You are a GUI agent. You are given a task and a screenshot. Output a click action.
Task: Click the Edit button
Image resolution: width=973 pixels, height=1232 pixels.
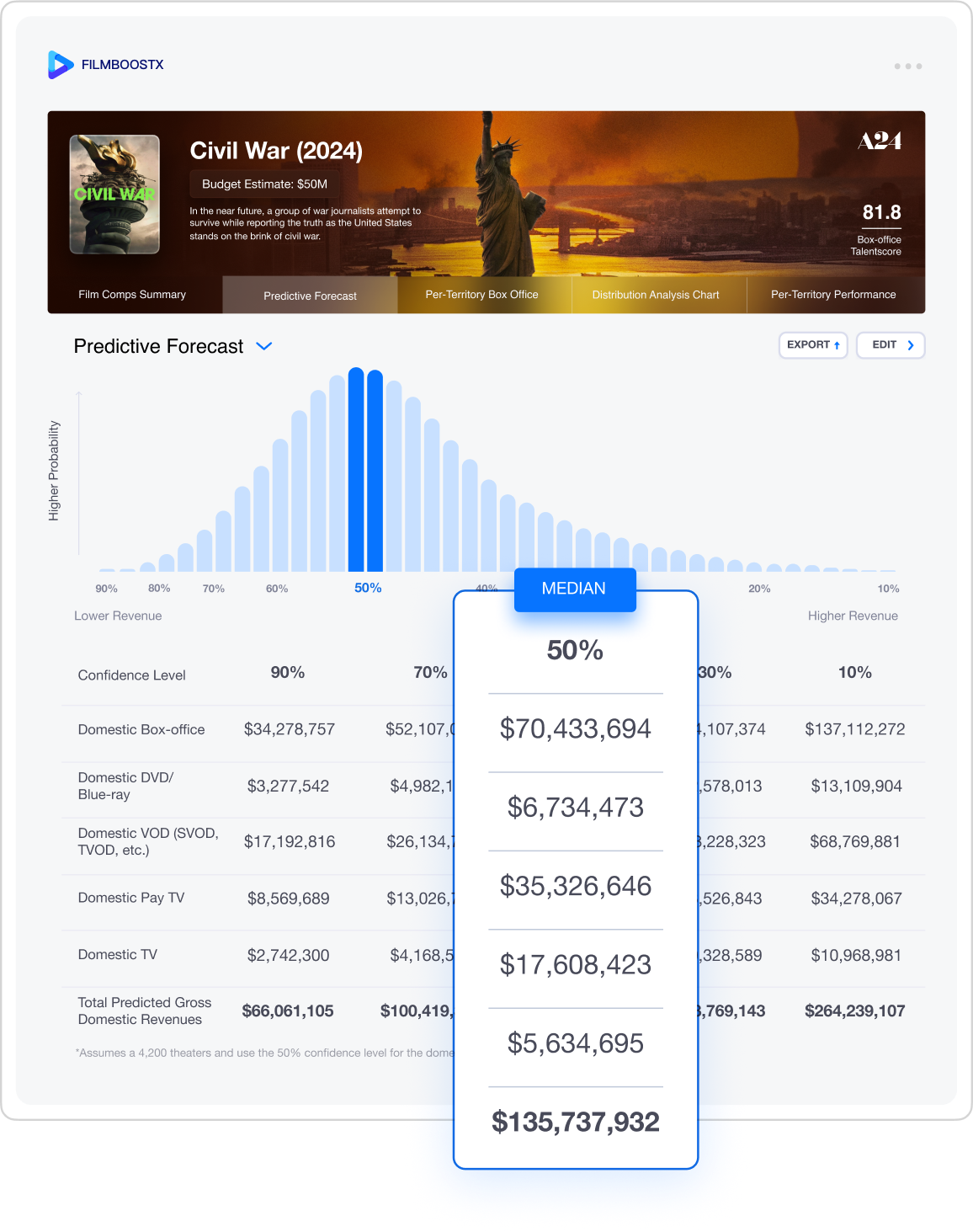click(x=891, y=345)
